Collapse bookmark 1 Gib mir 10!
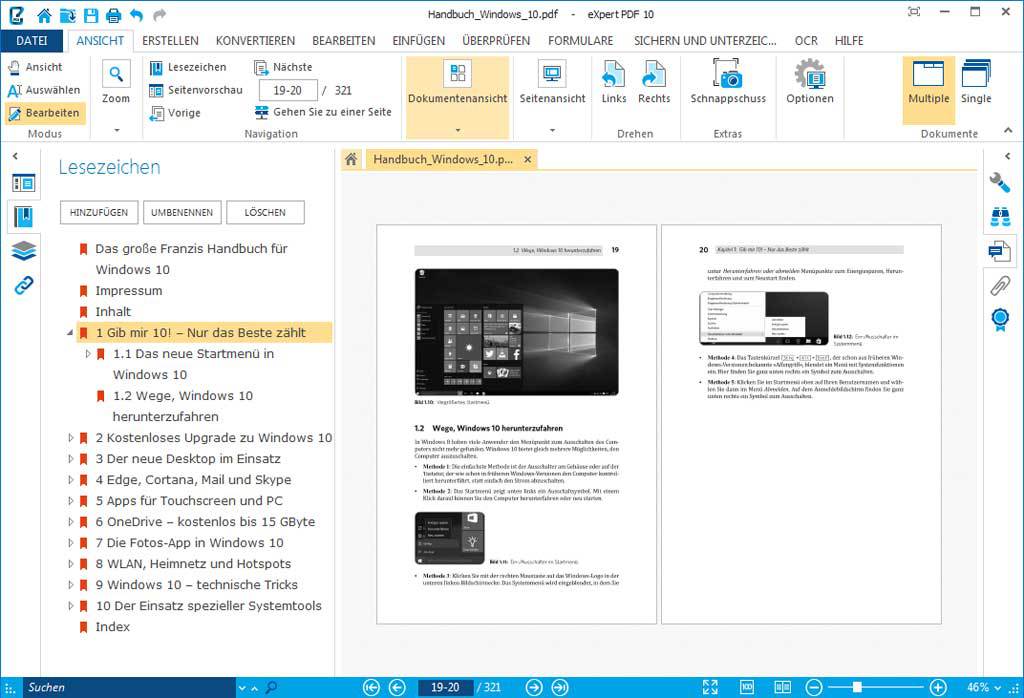Viewport: 1024px width, 698px height. [70, 333]
